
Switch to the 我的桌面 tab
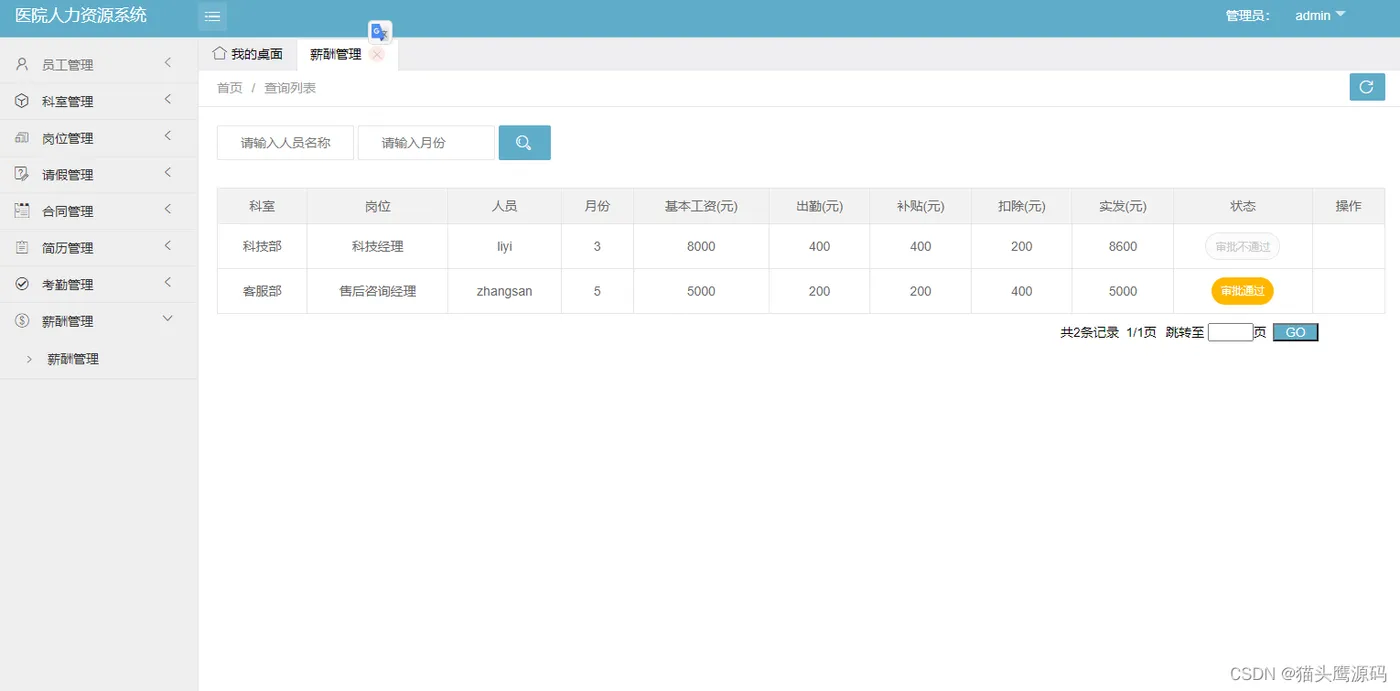click(248, 54)
